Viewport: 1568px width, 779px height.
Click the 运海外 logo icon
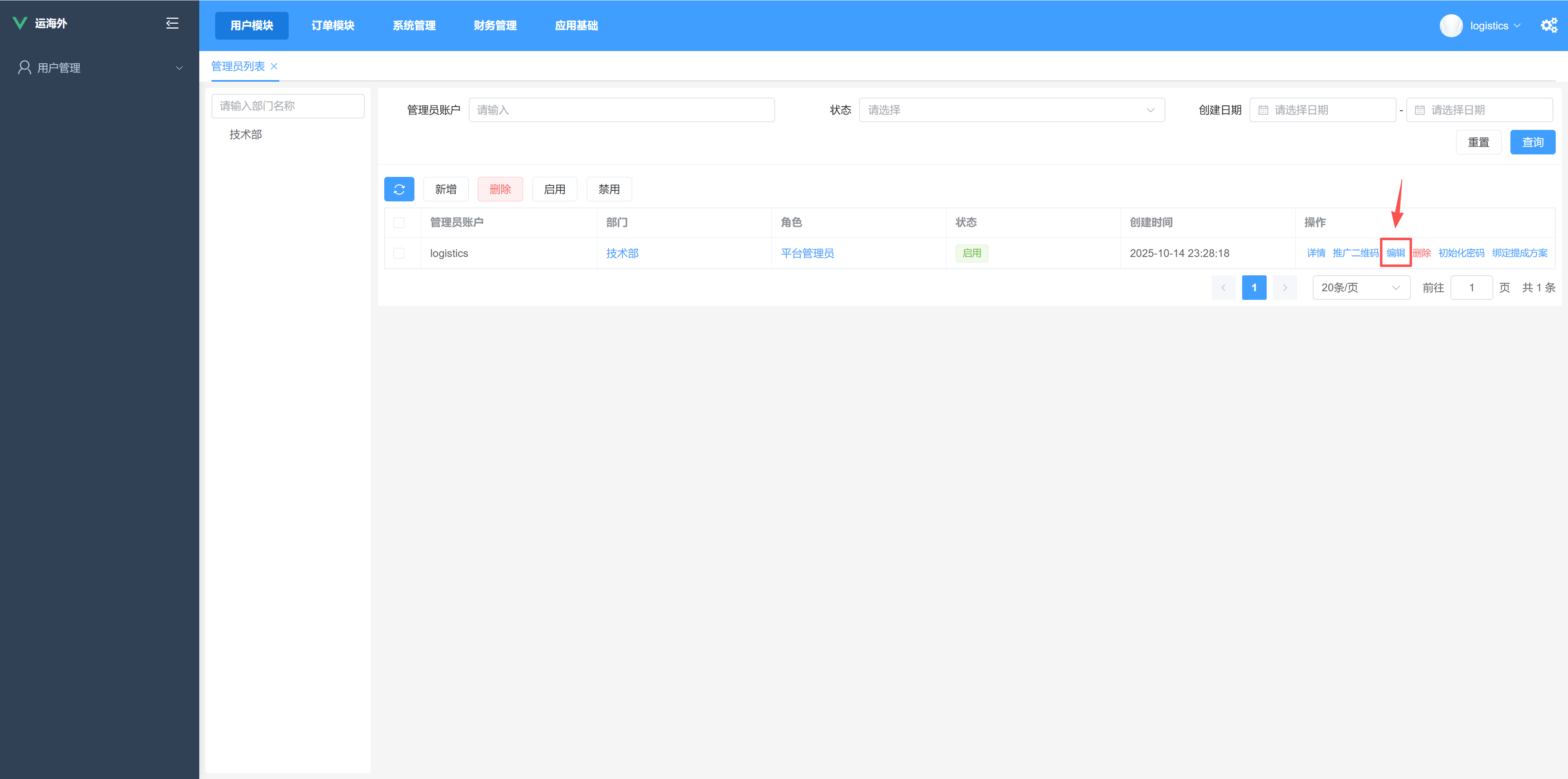tap(20, 23)
